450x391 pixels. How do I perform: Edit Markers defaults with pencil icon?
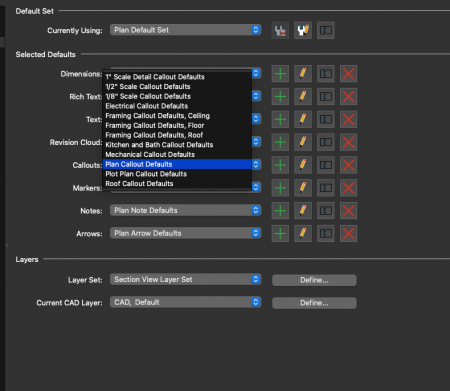[x=303, y=188]
